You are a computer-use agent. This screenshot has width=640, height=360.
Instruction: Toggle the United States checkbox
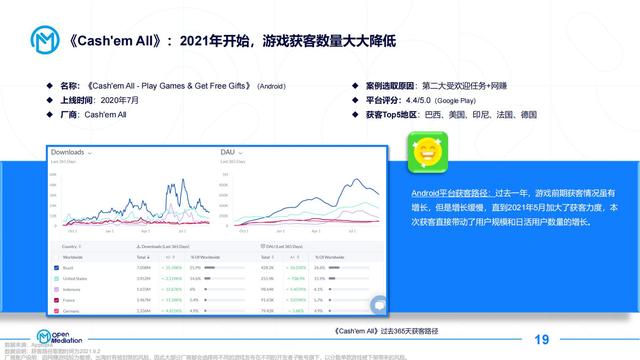[56, 278]
